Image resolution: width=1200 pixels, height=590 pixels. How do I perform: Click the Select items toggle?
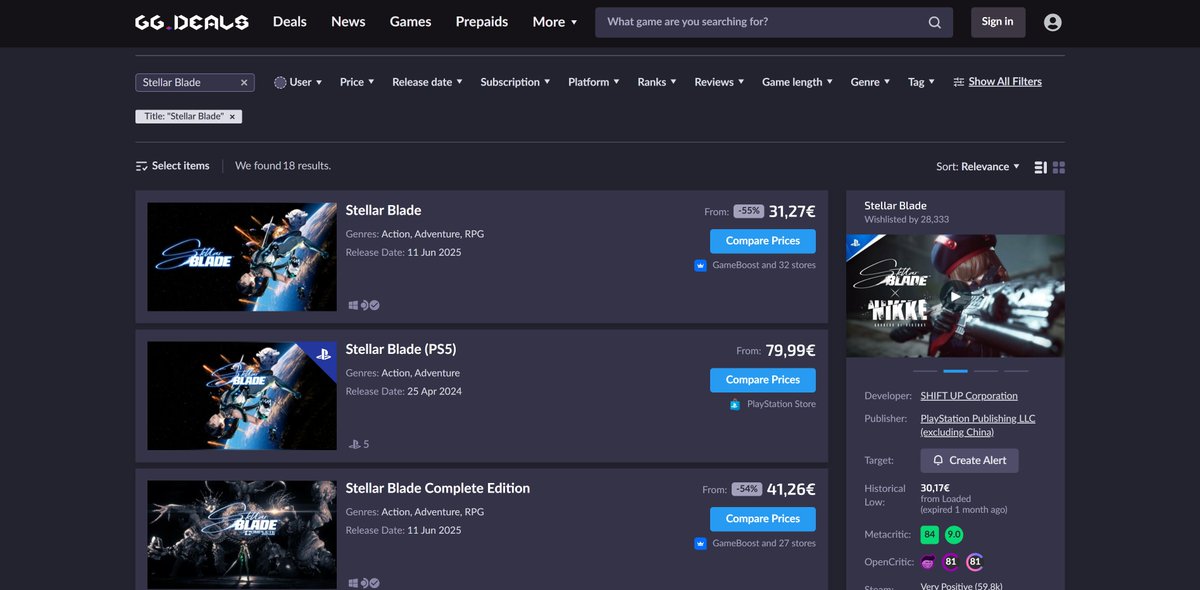[x=173, y=166]
